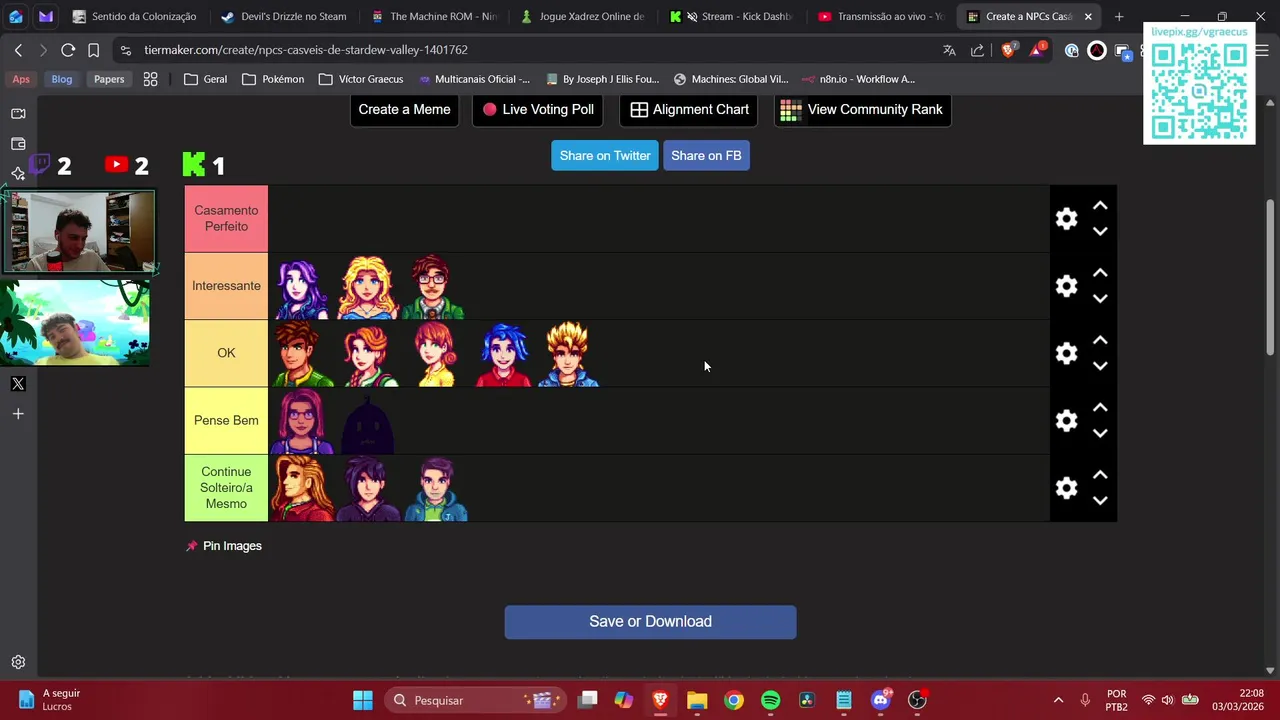Move OK row up with chevron
This screenshot has width=1280, height=720.
click(1100, 340)
